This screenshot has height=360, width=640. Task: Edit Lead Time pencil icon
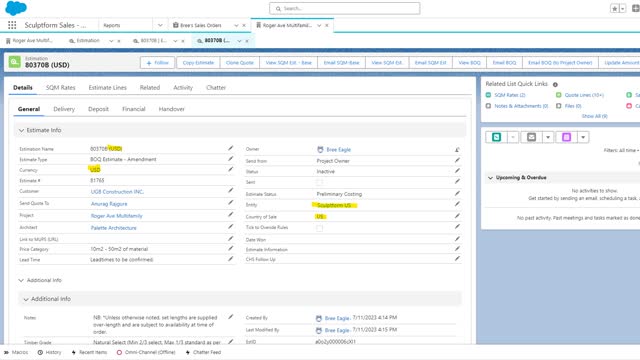click(231, 259)
